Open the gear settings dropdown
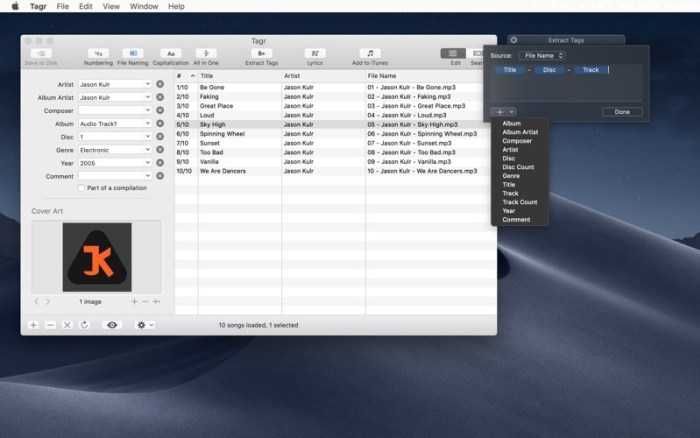700x438 pixels. 145,325
